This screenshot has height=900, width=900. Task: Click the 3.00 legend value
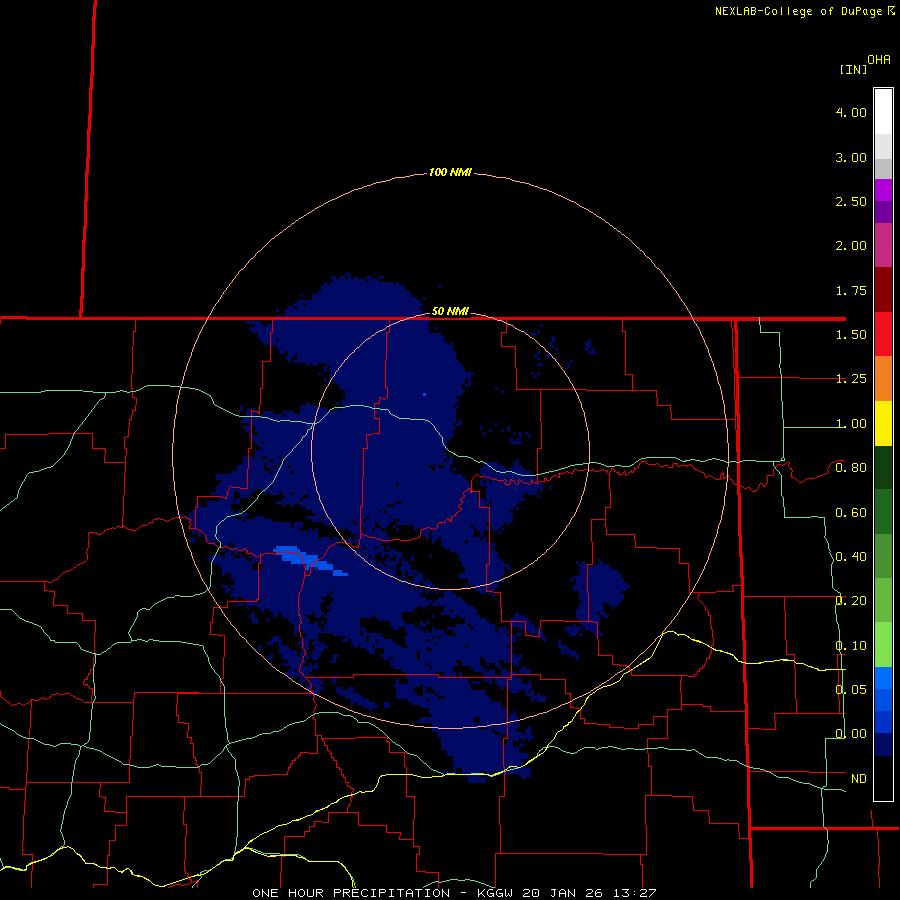(x=851, y=157)
